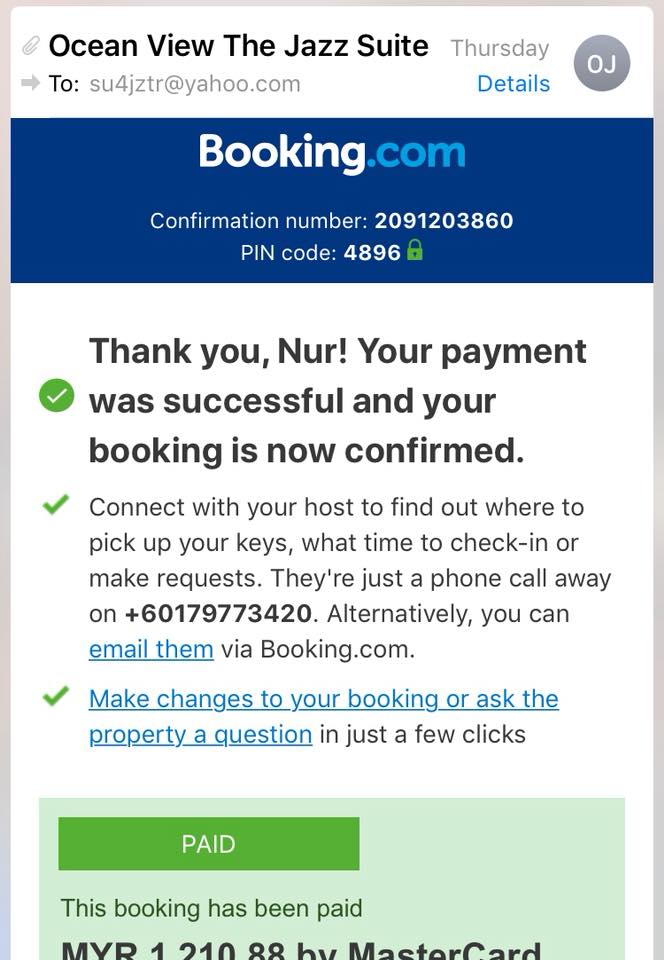Open the 'email them' link
This screenshot has height=960, width=664.
pyautogui.click(x=151, y=649)
